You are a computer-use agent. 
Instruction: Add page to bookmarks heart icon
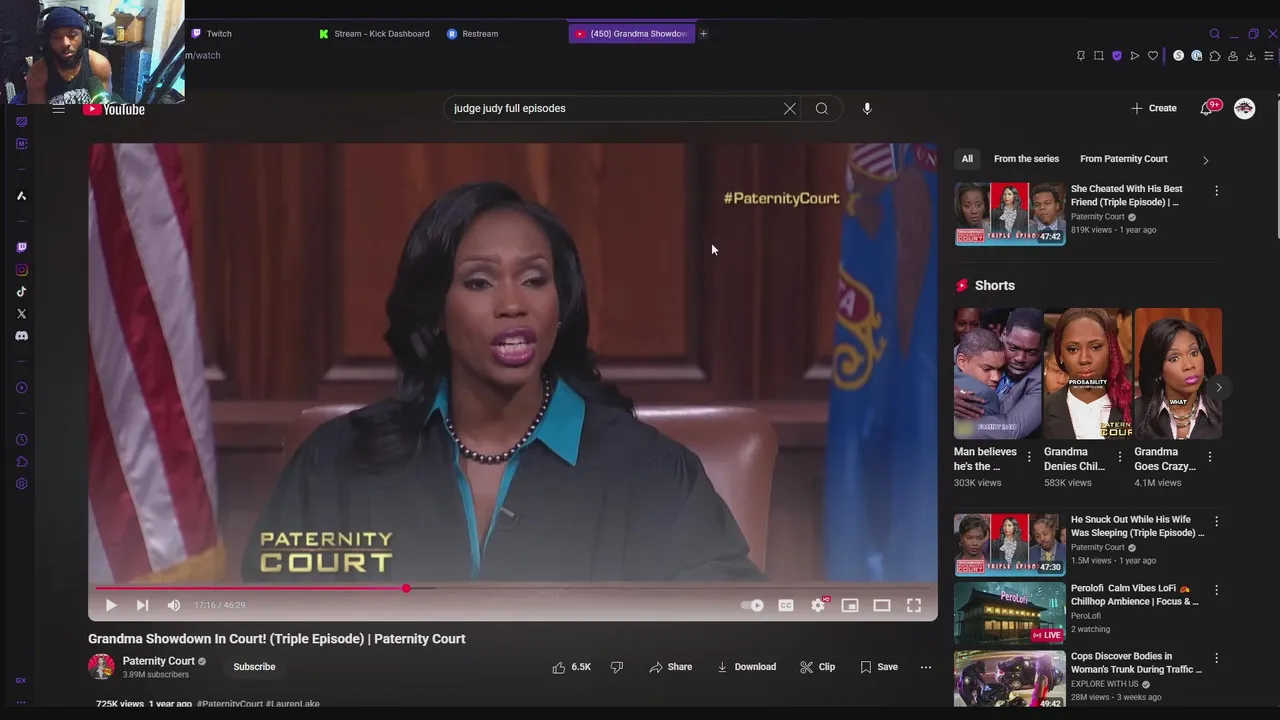[x=1153, y=56]
